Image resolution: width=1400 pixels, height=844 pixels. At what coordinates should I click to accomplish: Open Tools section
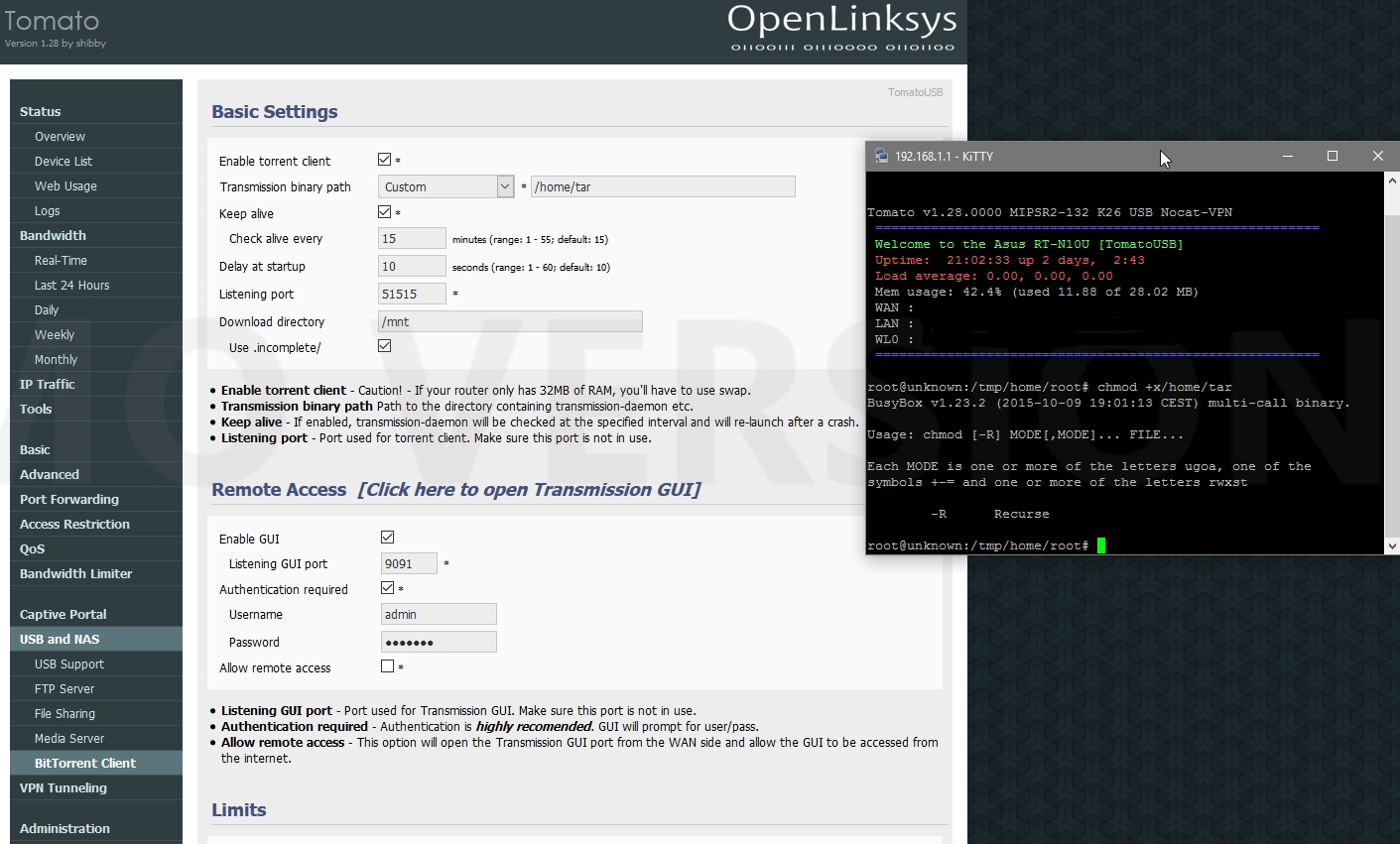(96, 409)
